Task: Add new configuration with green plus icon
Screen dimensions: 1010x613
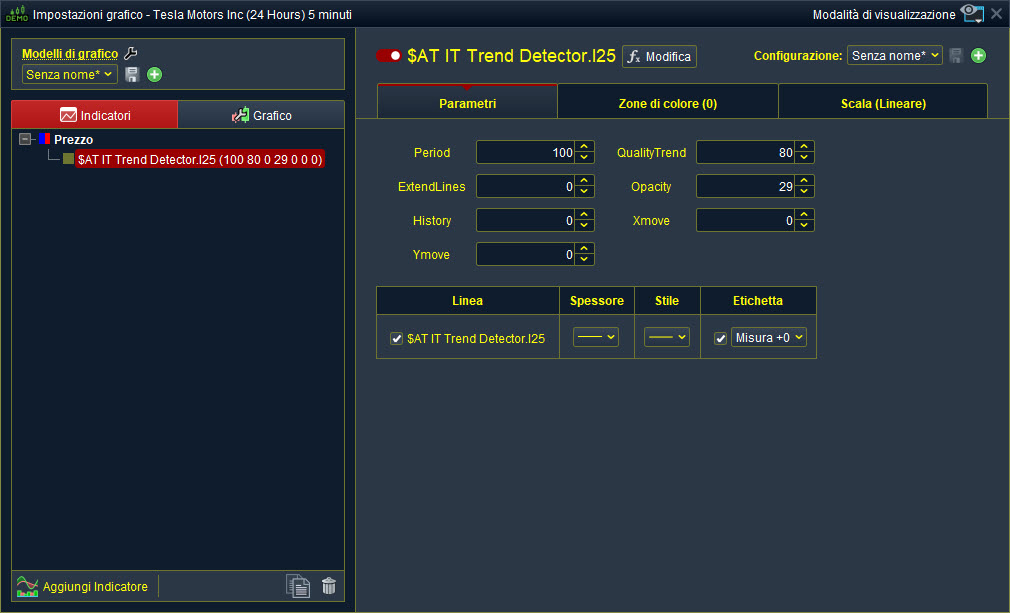Action: (x=978, y=56)
